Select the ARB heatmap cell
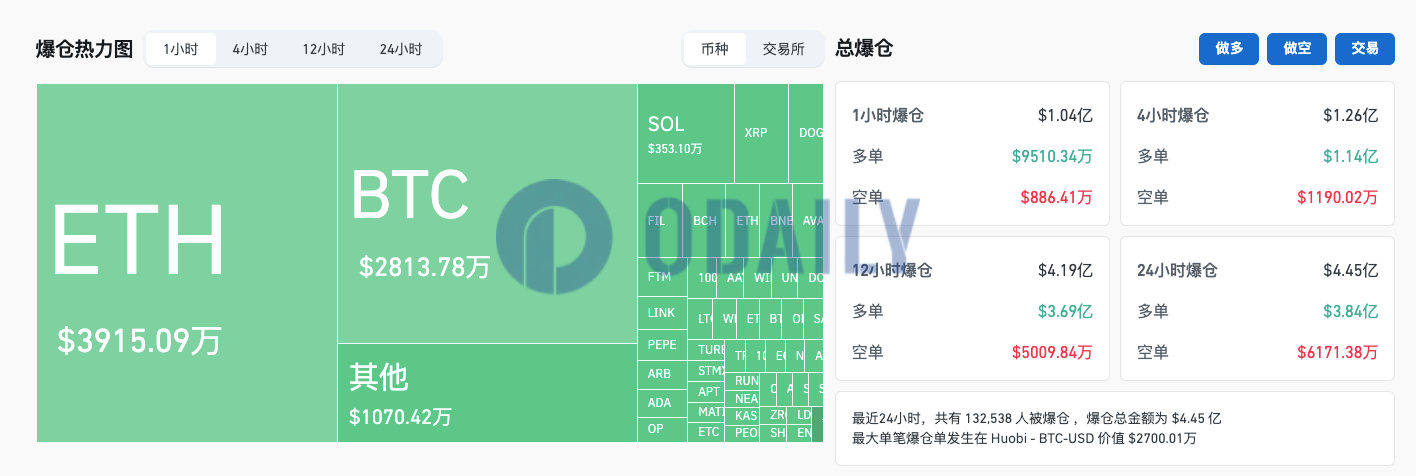This screenshot has width=1416, height=476. click(x=662, y=374)
